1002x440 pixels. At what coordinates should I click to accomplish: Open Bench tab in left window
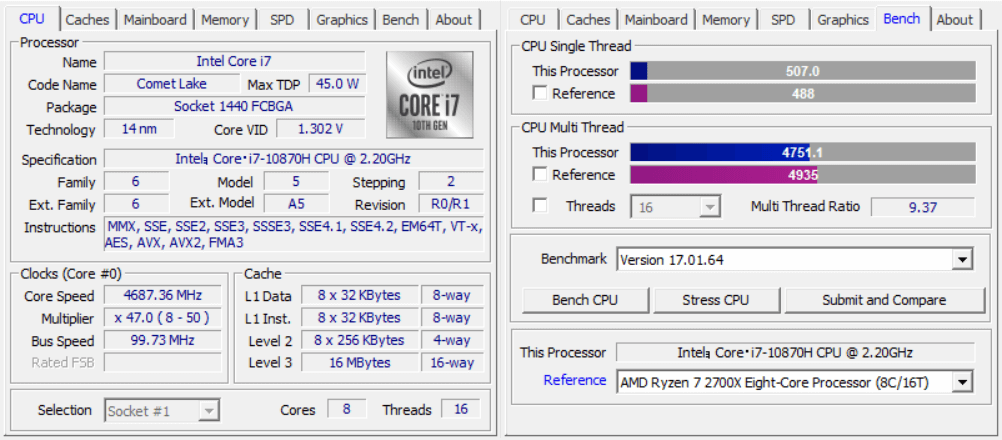pos(401,20)
